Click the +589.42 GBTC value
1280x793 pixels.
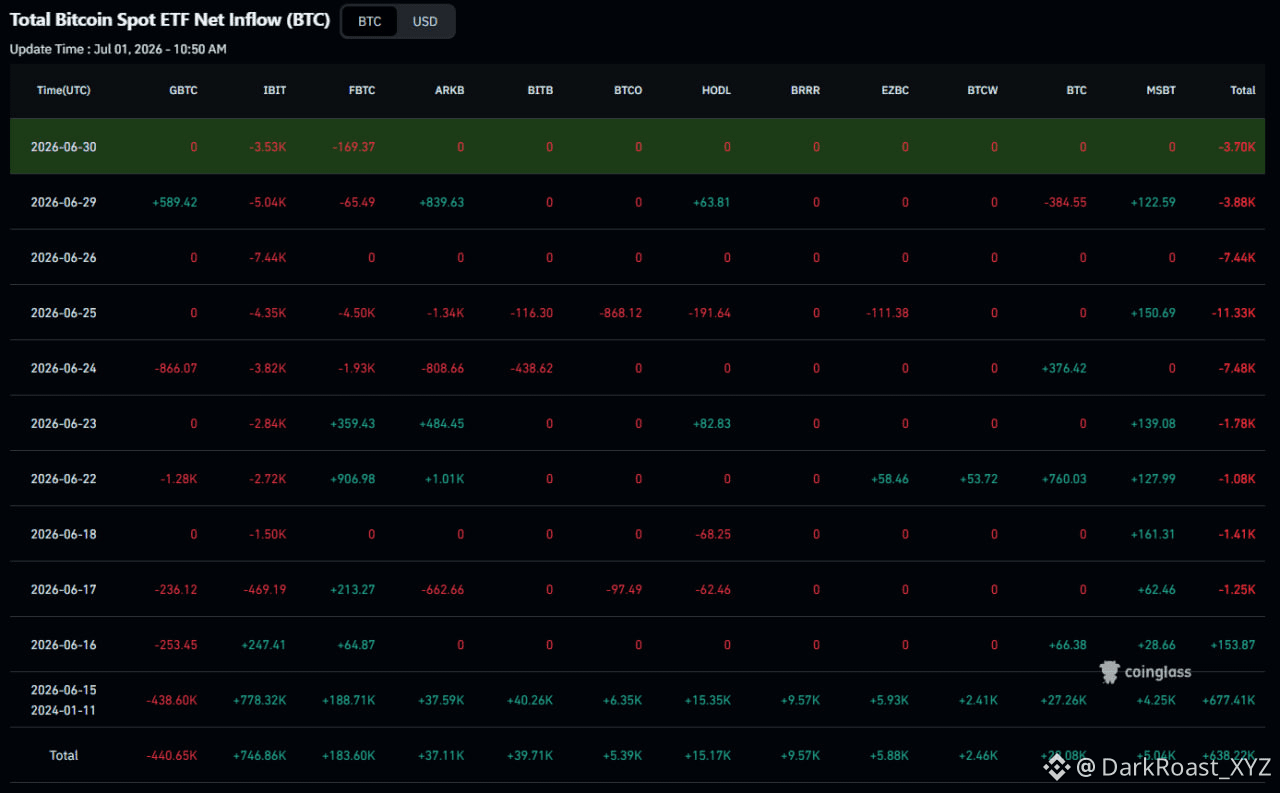[175, 202]
